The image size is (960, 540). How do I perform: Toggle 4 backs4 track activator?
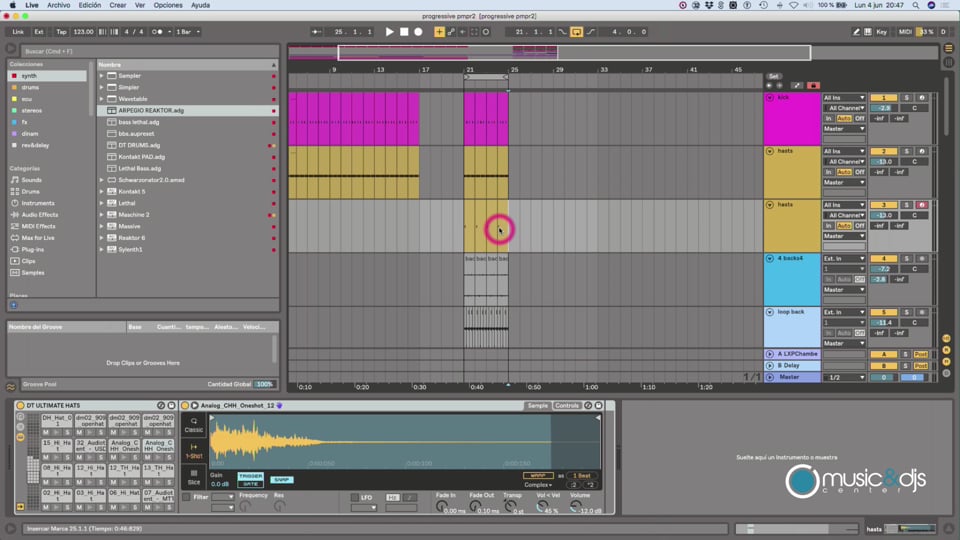coord(883,259)
